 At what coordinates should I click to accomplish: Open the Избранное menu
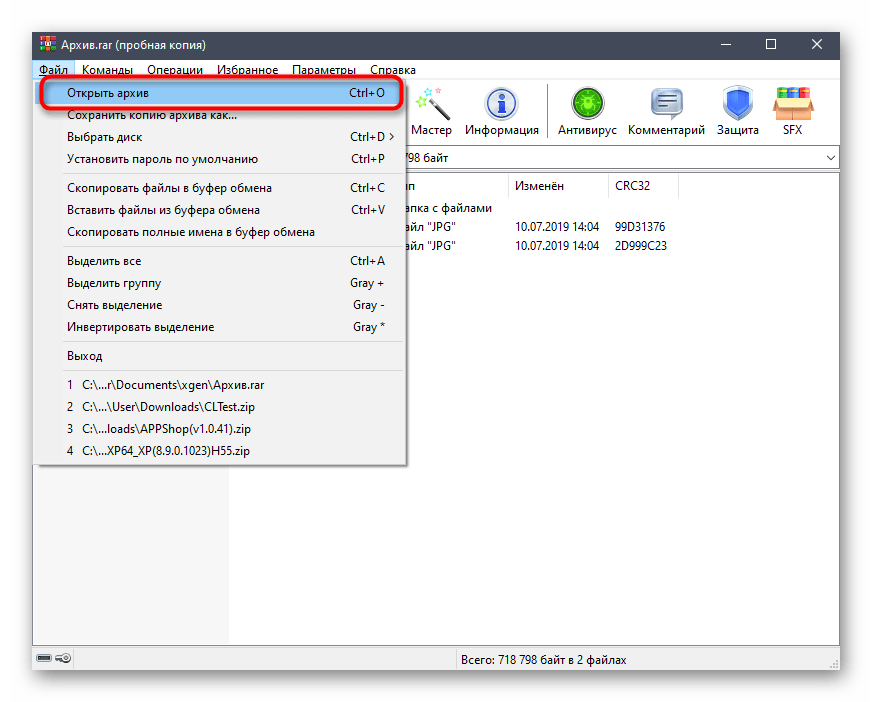coord(247,70)
